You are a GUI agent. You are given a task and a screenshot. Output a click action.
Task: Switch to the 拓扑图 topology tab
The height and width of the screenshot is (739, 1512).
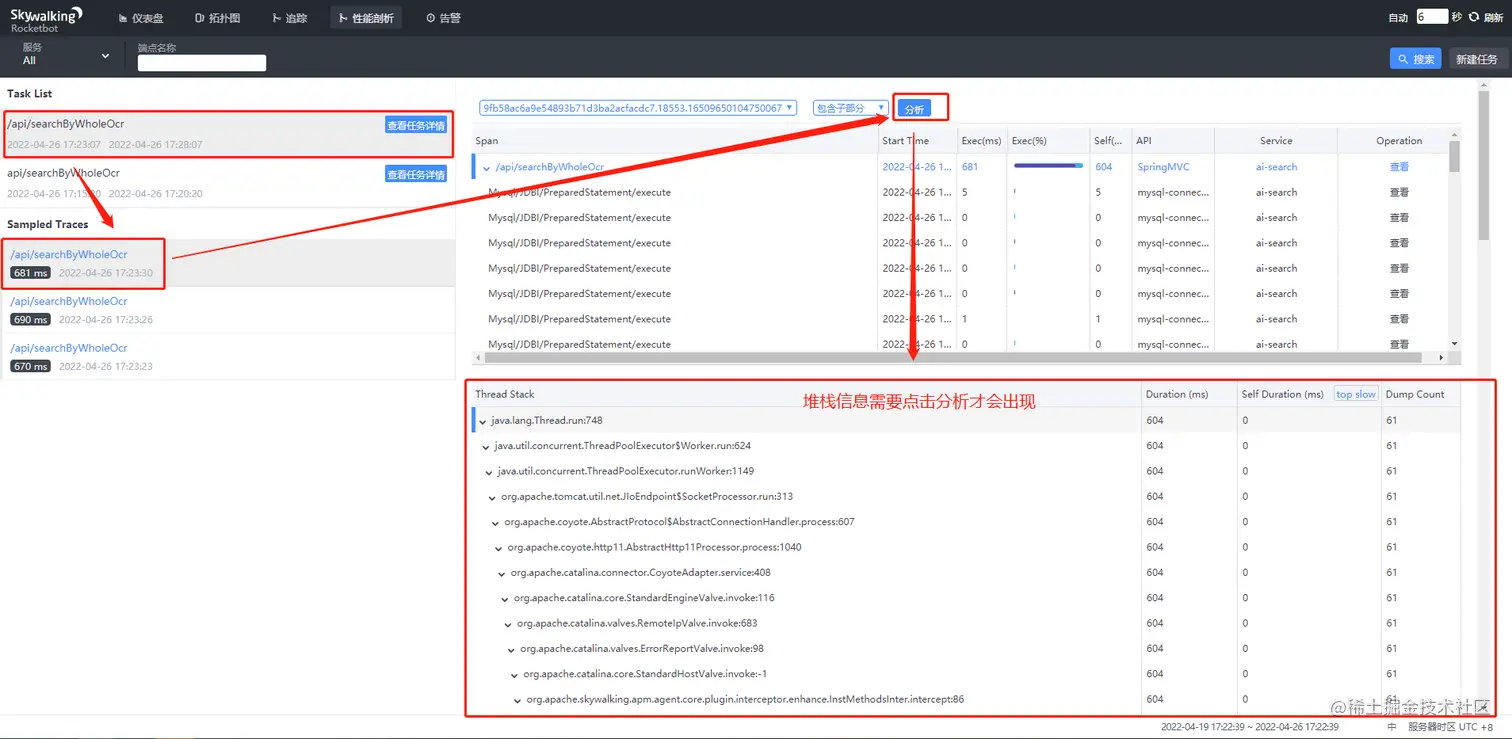click(x=217, y=18)
